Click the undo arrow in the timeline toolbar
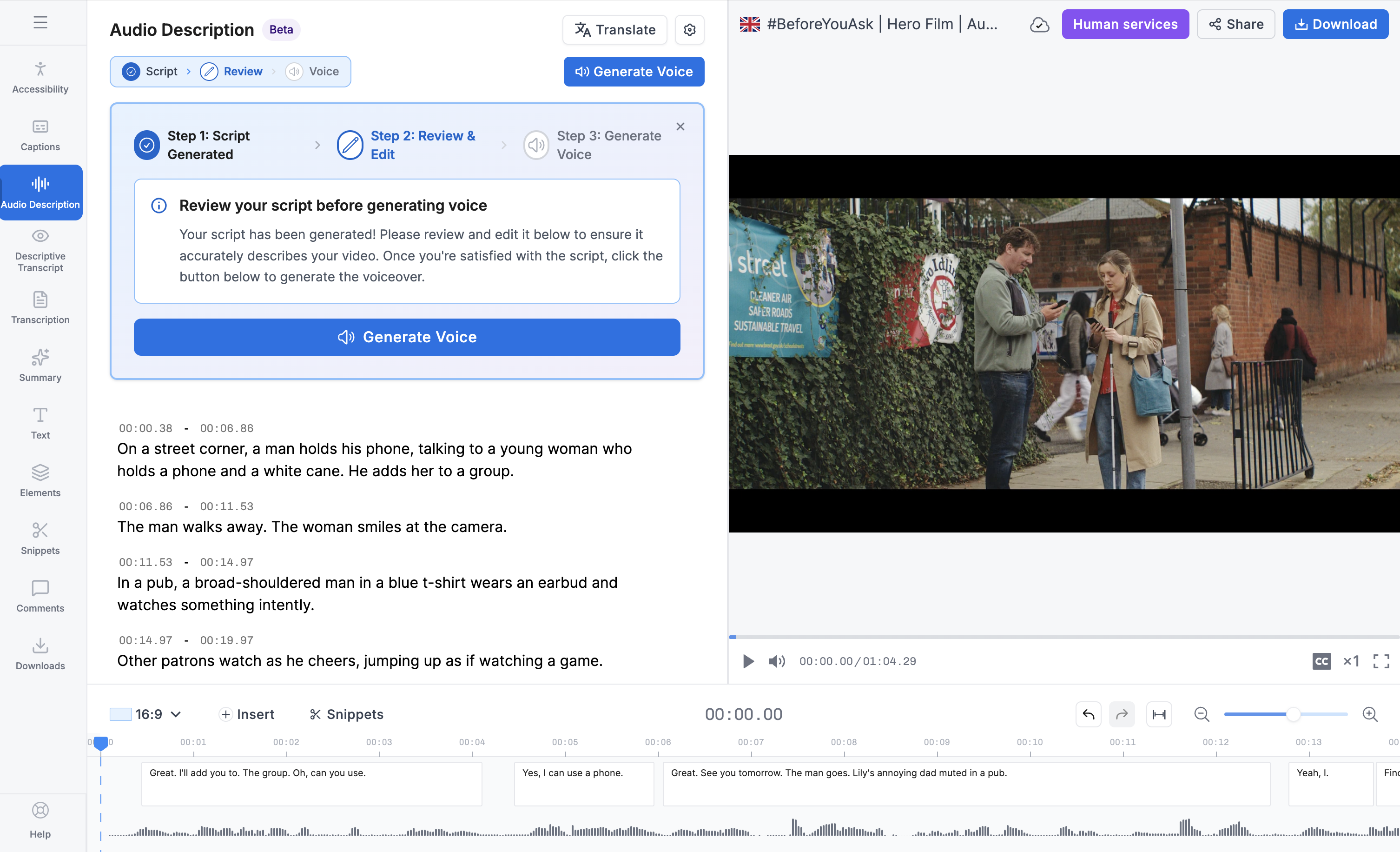The image size is (1400, 852). [x=1088, y=714]
